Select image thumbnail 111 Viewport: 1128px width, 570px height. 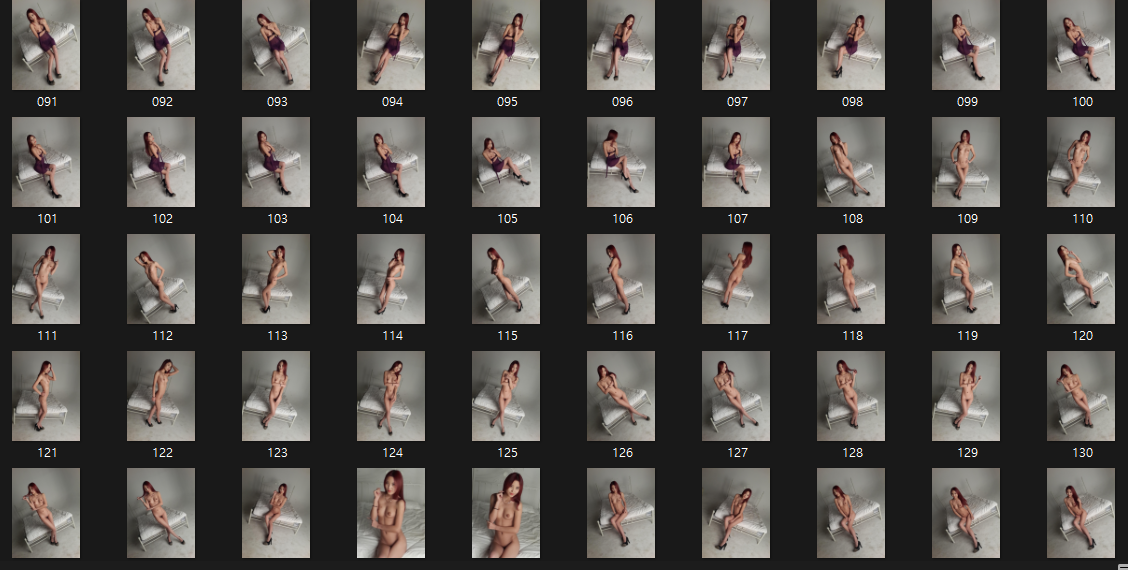click(x=46, y=279)
